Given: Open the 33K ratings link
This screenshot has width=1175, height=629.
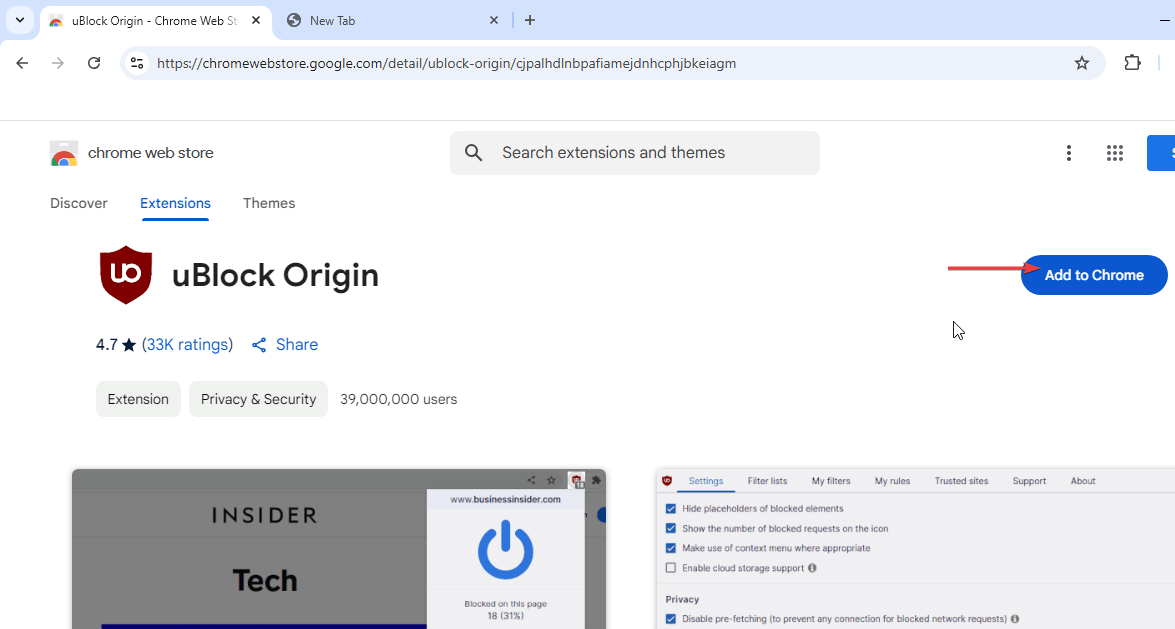Looking at the screenshot, I should (x=187, y=345).
